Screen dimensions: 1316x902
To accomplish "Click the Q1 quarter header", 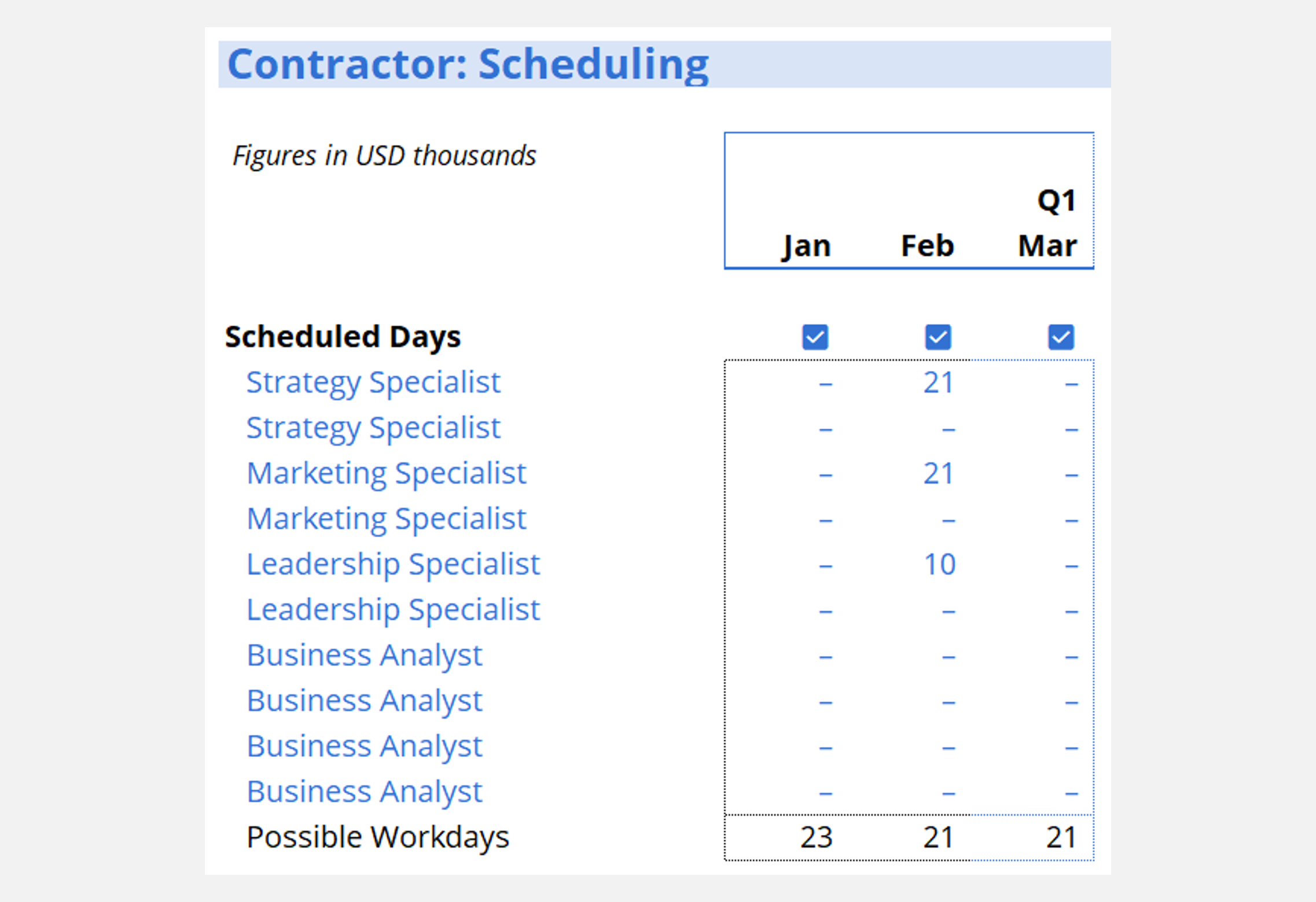I will click(1056, 201).
